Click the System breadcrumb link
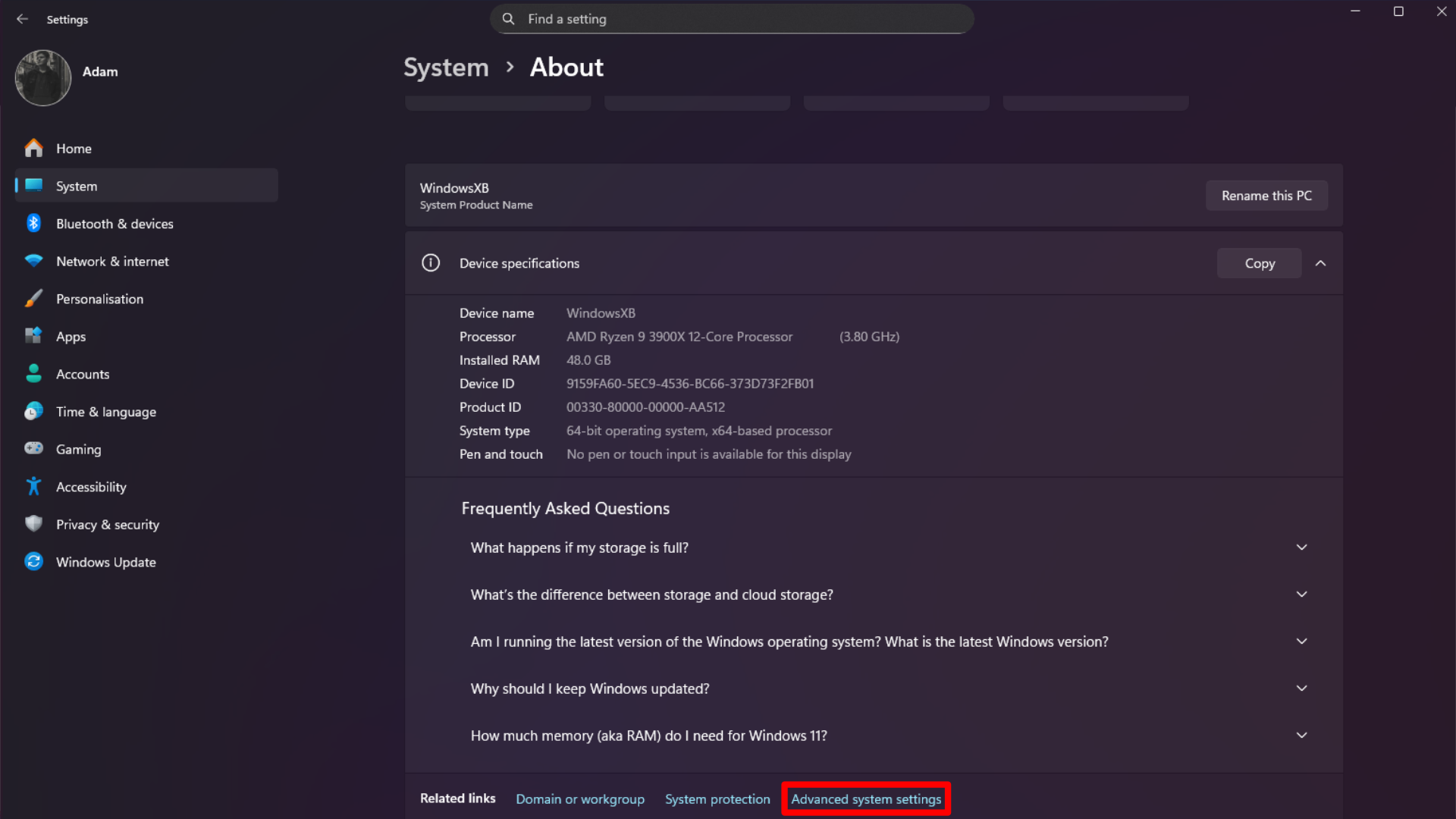Image resolution: width=1456 pixels, height=819 pixels. point(446,67)
